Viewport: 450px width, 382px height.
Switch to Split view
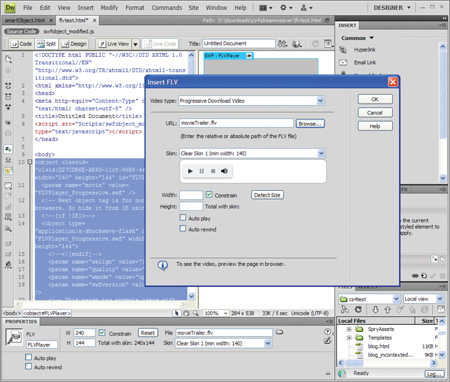[47, 44]
